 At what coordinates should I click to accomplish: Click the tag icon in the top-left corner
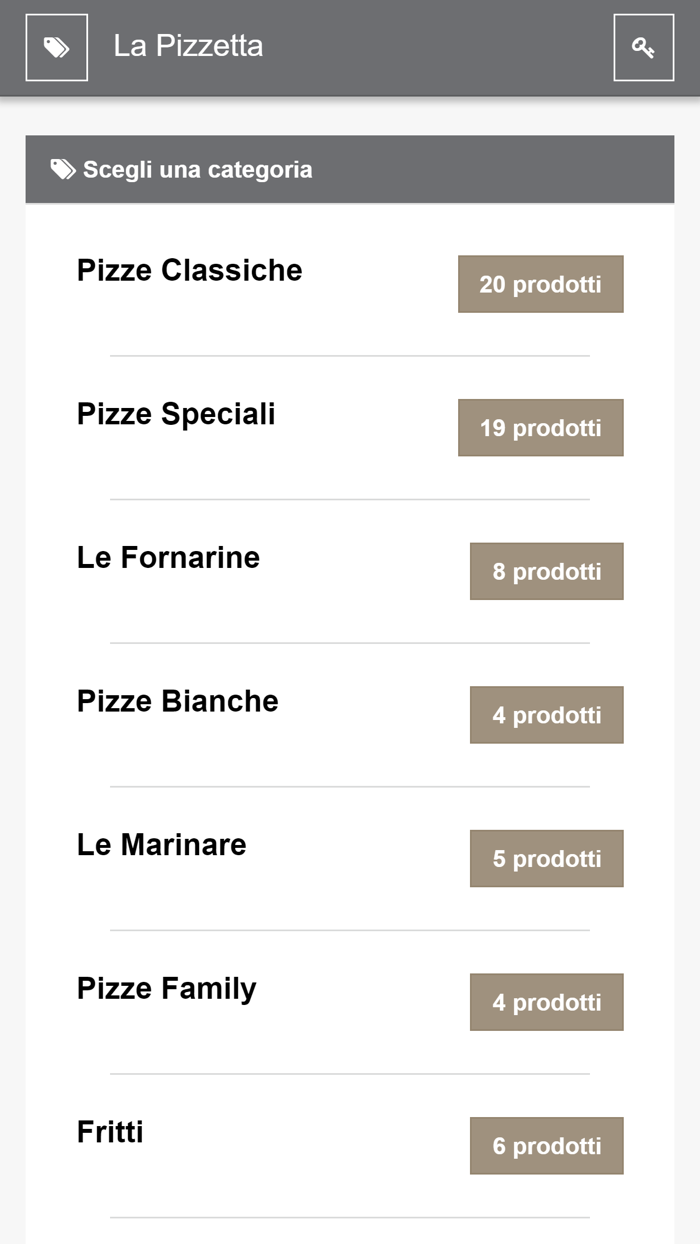pyautogui.click(x=56, y=46)
